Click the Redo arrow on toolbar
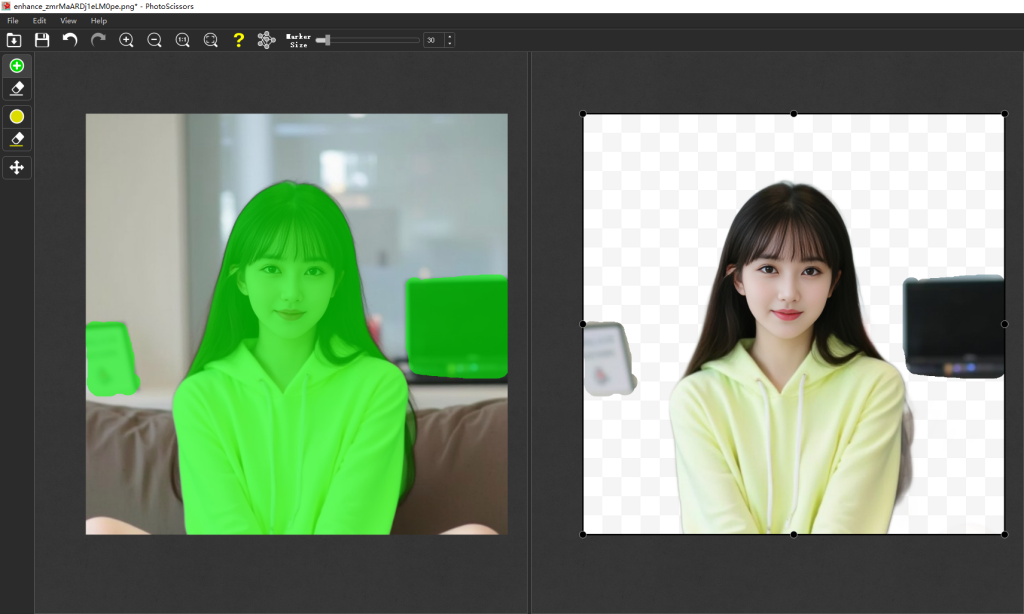 tap(97, 40)
